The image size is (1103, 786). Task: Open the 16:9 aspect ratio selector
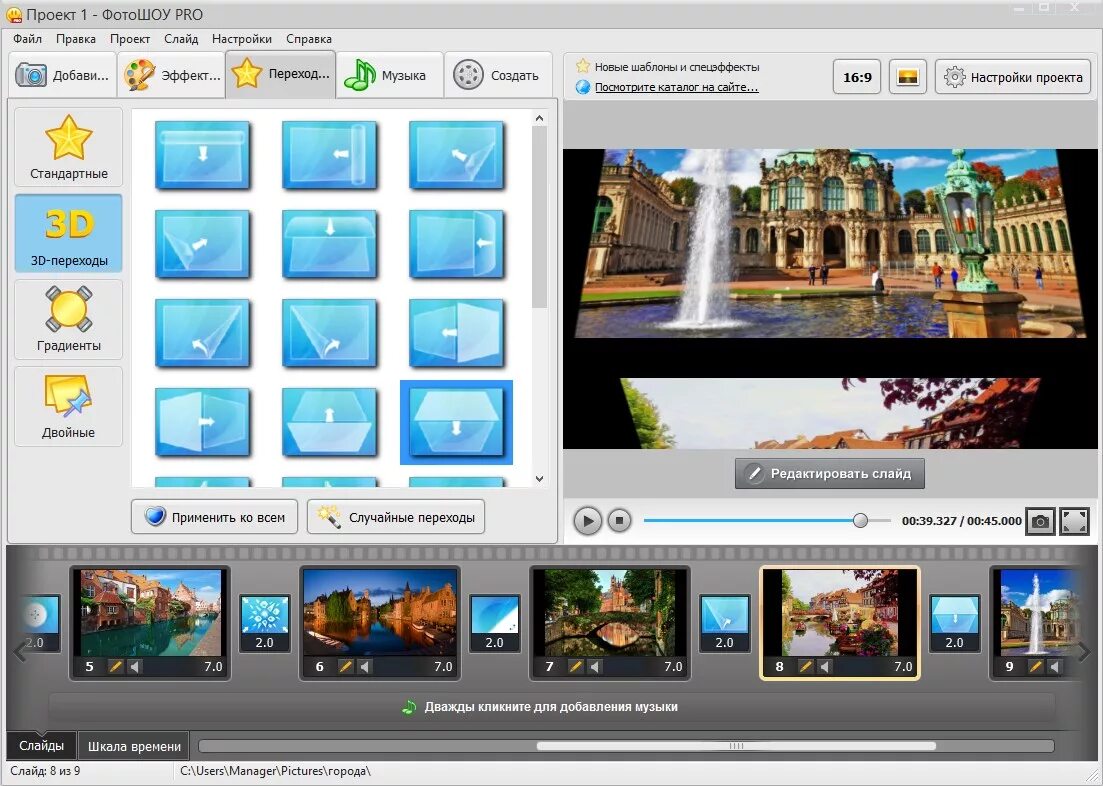point(857,77)
